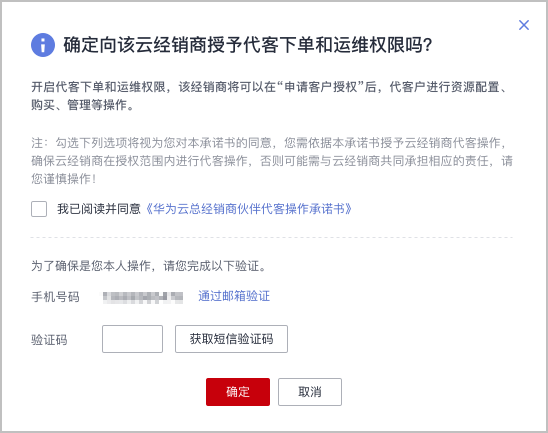
Task: Click the 购买、管理等操作 text line
Action: (82, 105)
